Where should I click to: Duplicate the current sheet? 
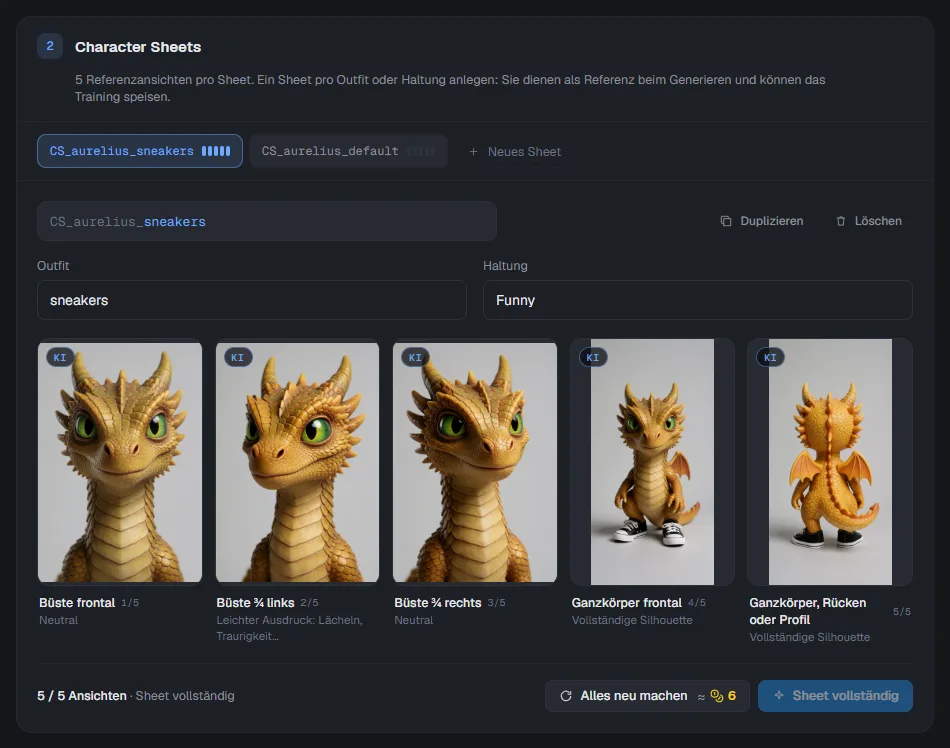[762, 221]
